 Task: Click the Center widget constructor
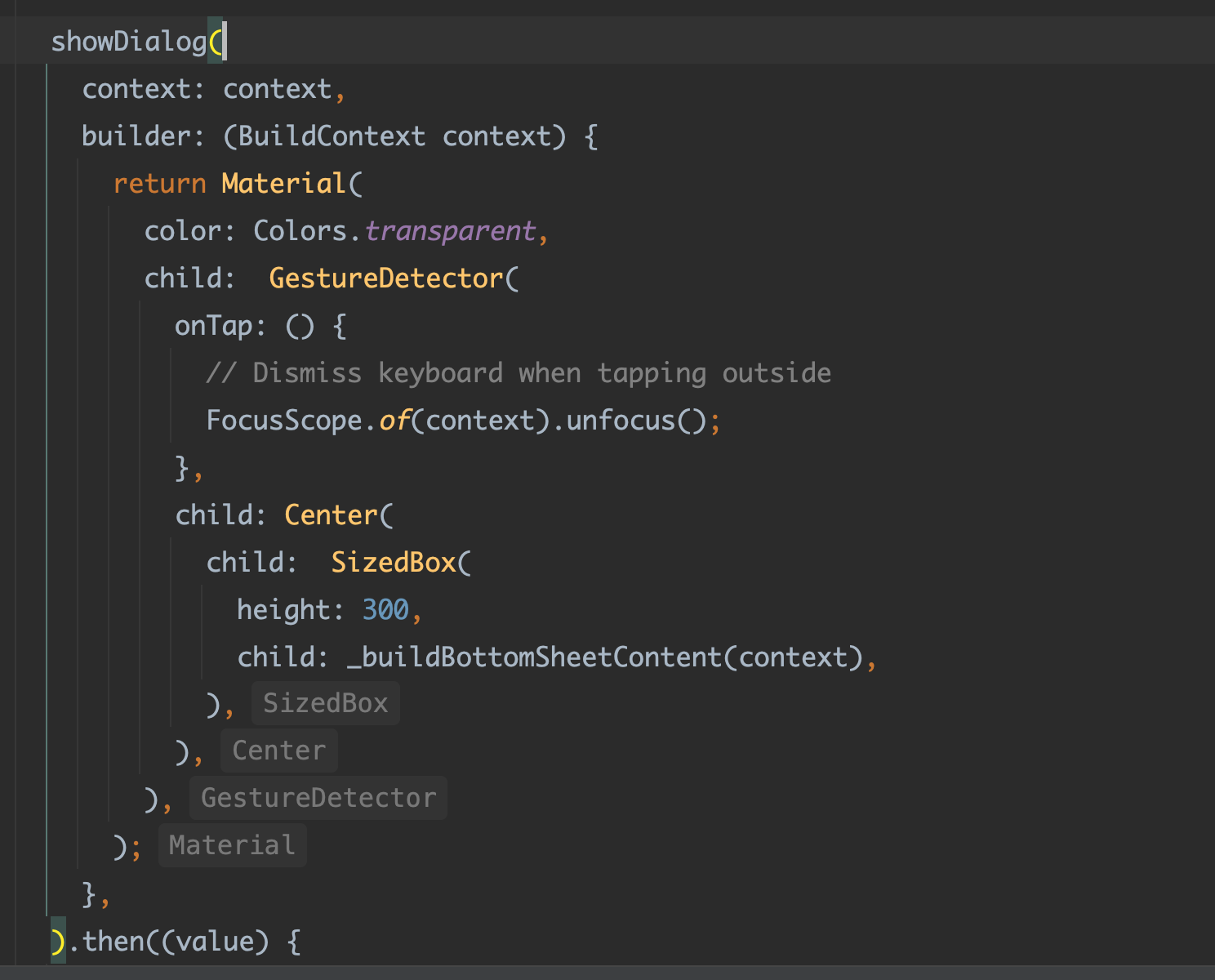click(331, 515)
